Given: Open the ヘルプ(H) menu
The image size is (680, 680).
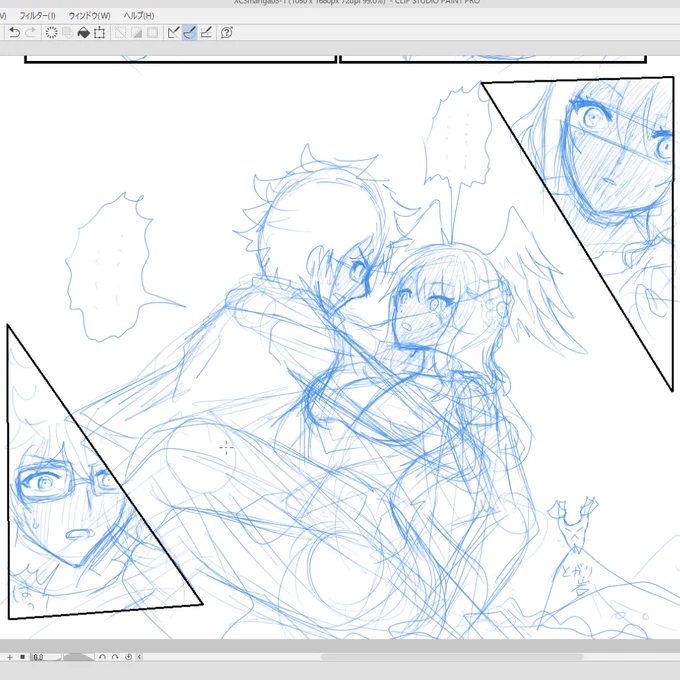Looking at the screenshot, I should [x=138, y=16].
